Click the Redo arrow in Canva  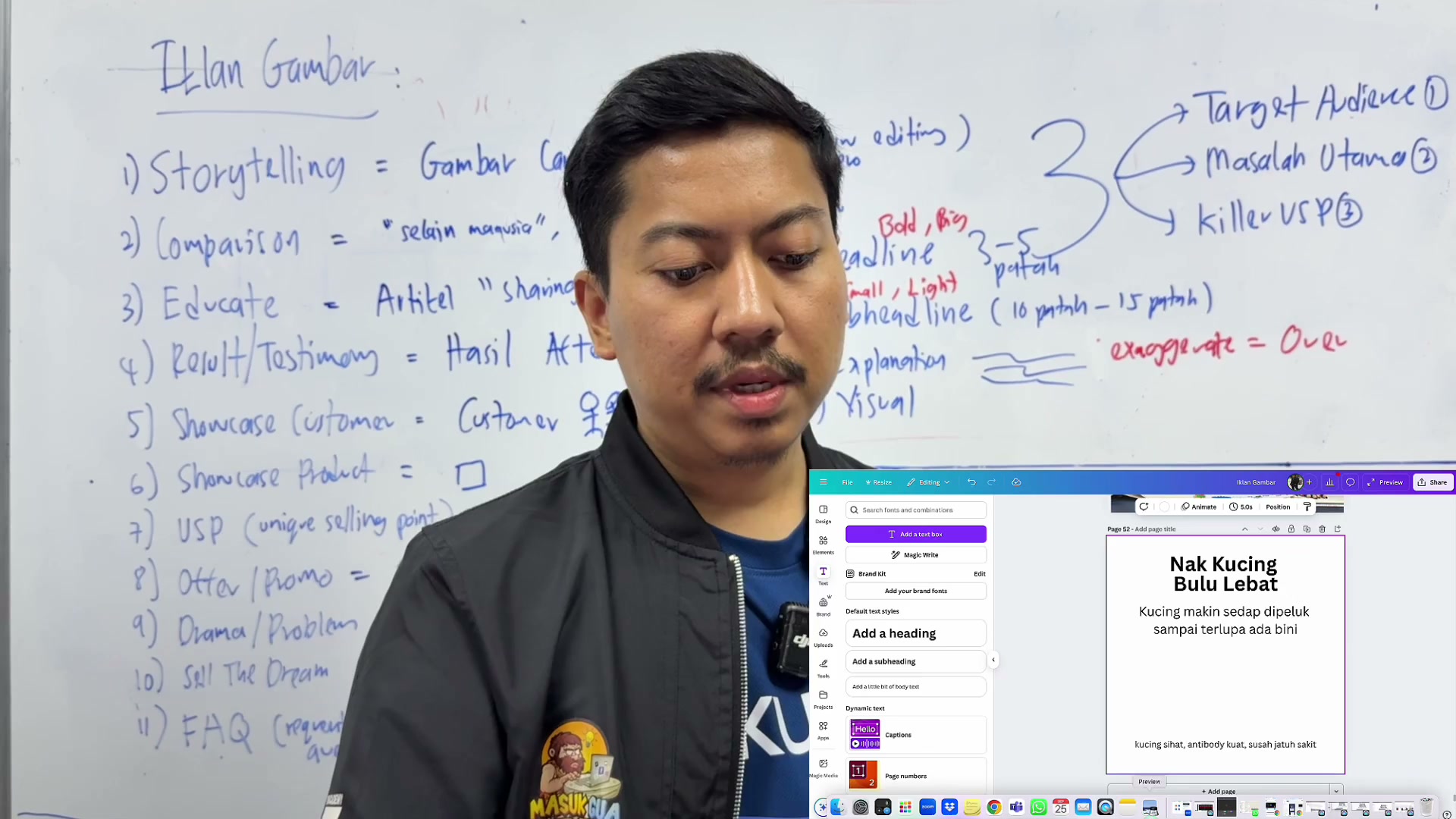pos(991,482)
